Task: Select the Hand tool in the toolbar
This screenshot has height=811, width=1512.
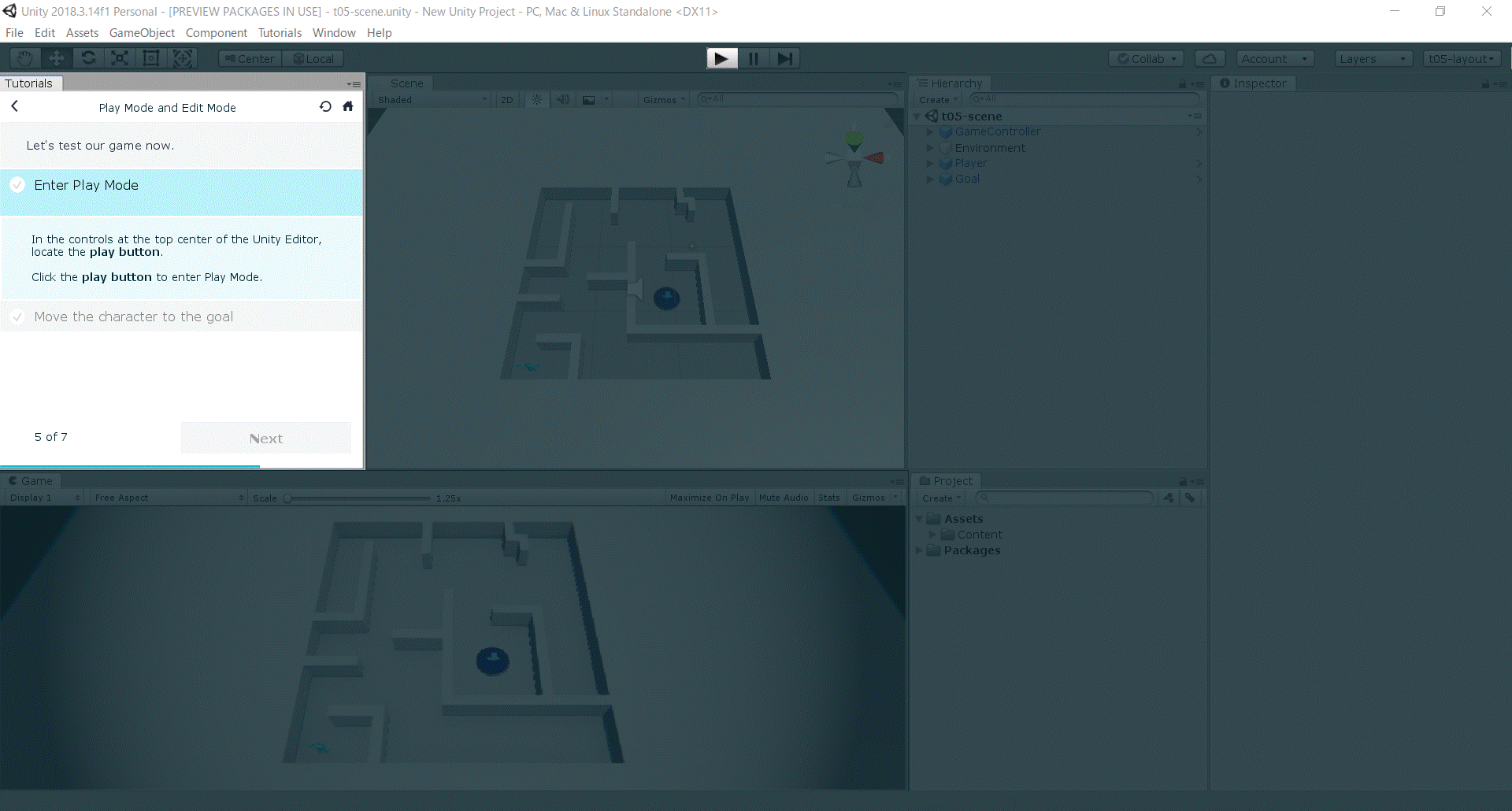Action: pyautogui.click(x=25, y=58)
